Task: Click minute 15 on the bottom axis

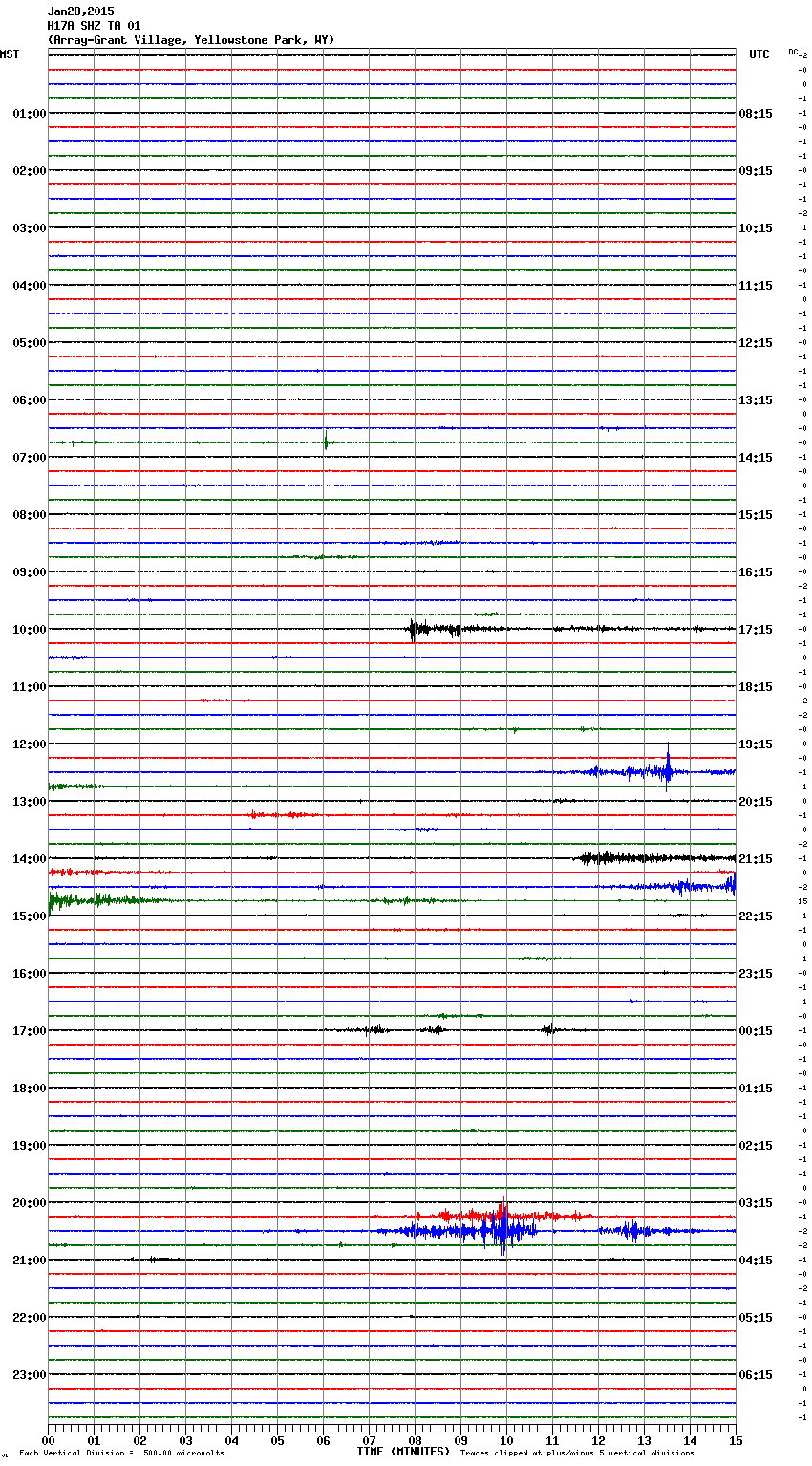Action: coord(736,1440)
